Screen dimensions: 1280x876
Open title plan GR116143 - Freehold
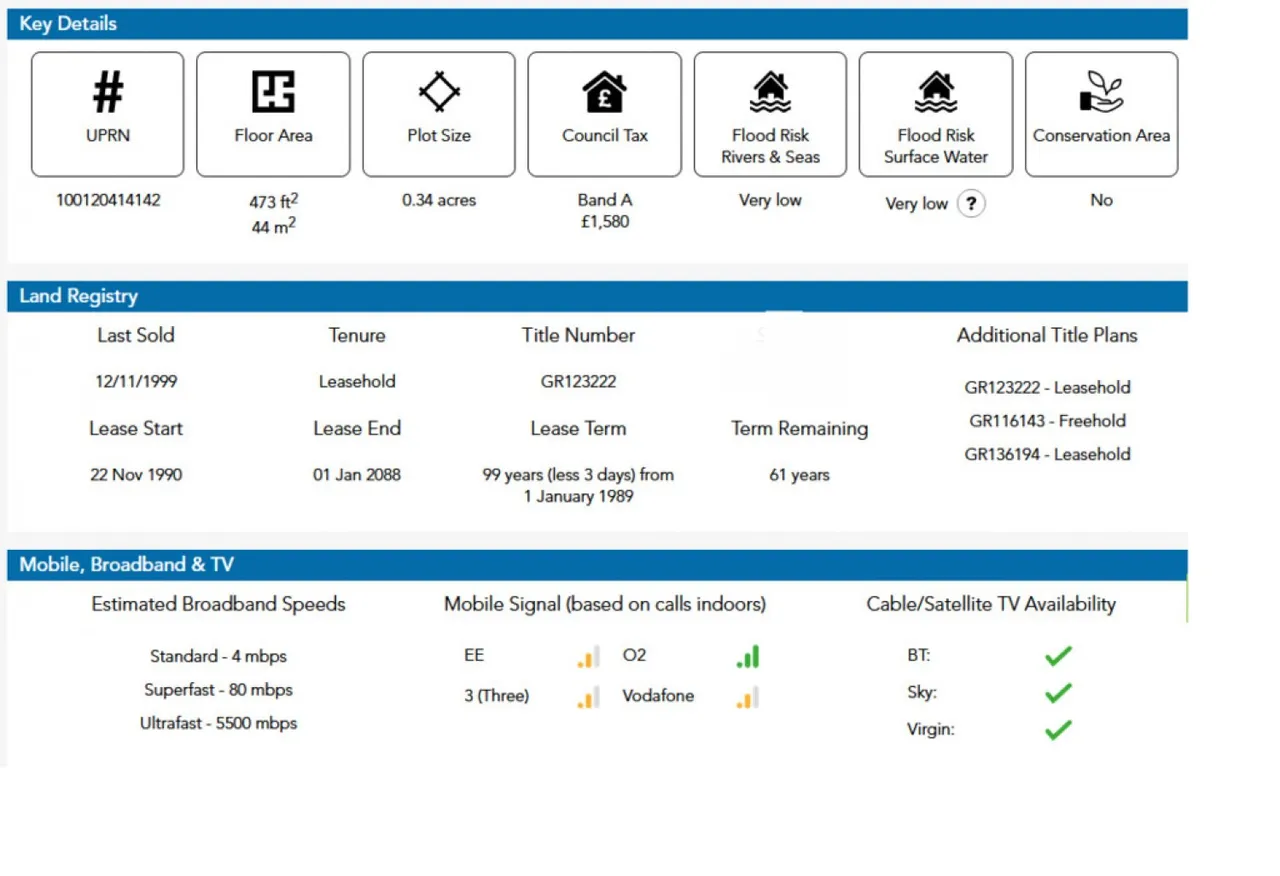[1047, 421]
